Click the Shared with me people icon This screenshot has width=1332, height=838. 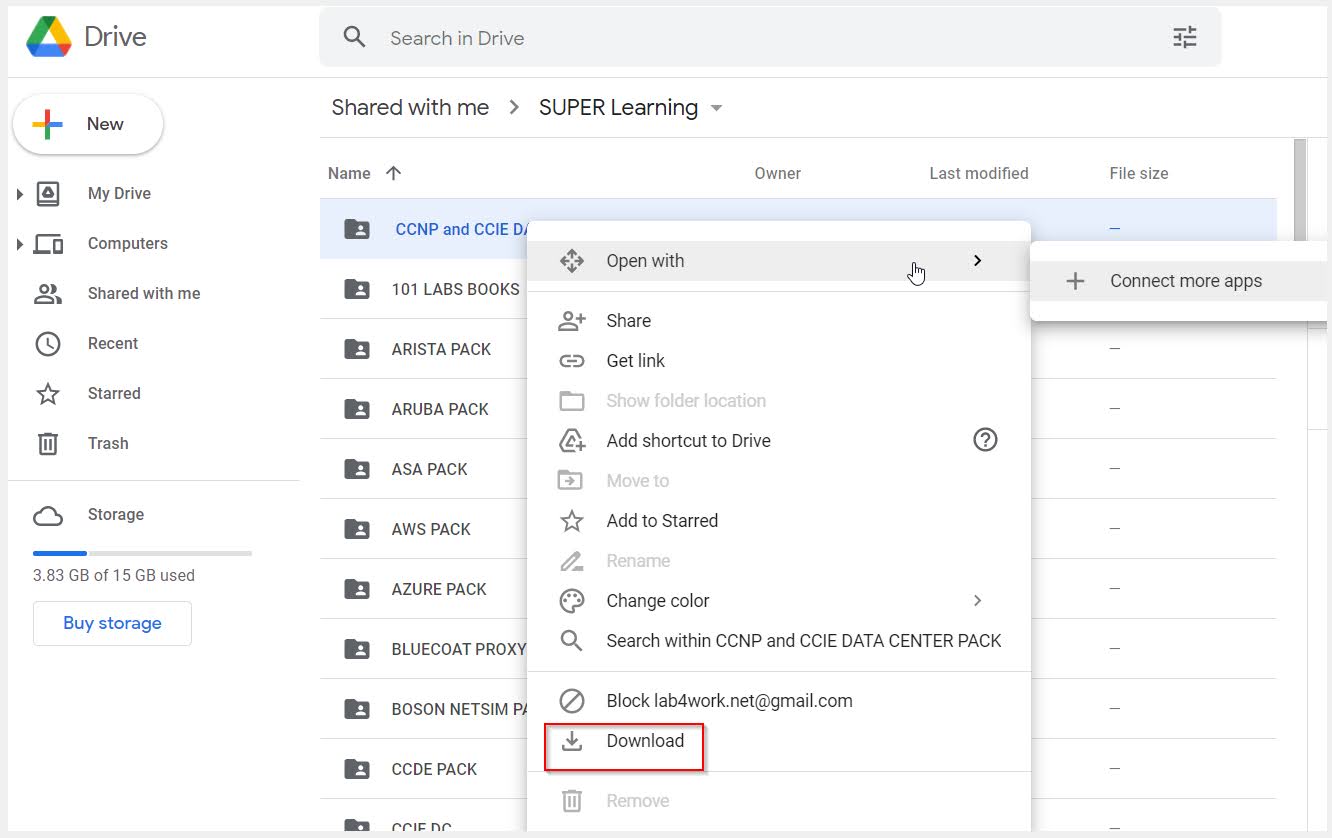click(x=48, y=293)
